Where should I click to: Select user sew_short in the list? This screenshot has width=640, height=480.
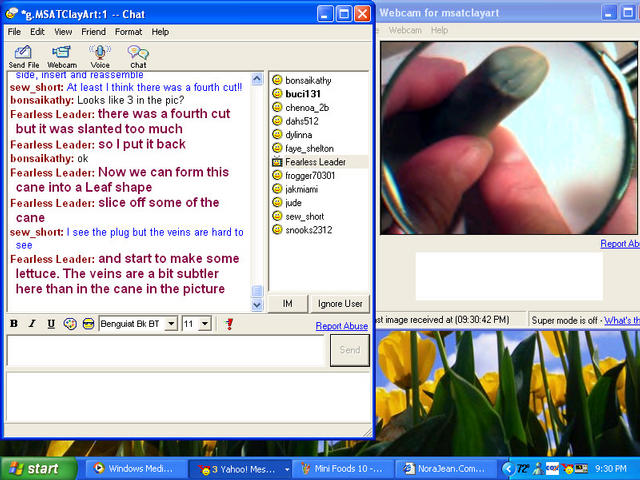[304, 216]
